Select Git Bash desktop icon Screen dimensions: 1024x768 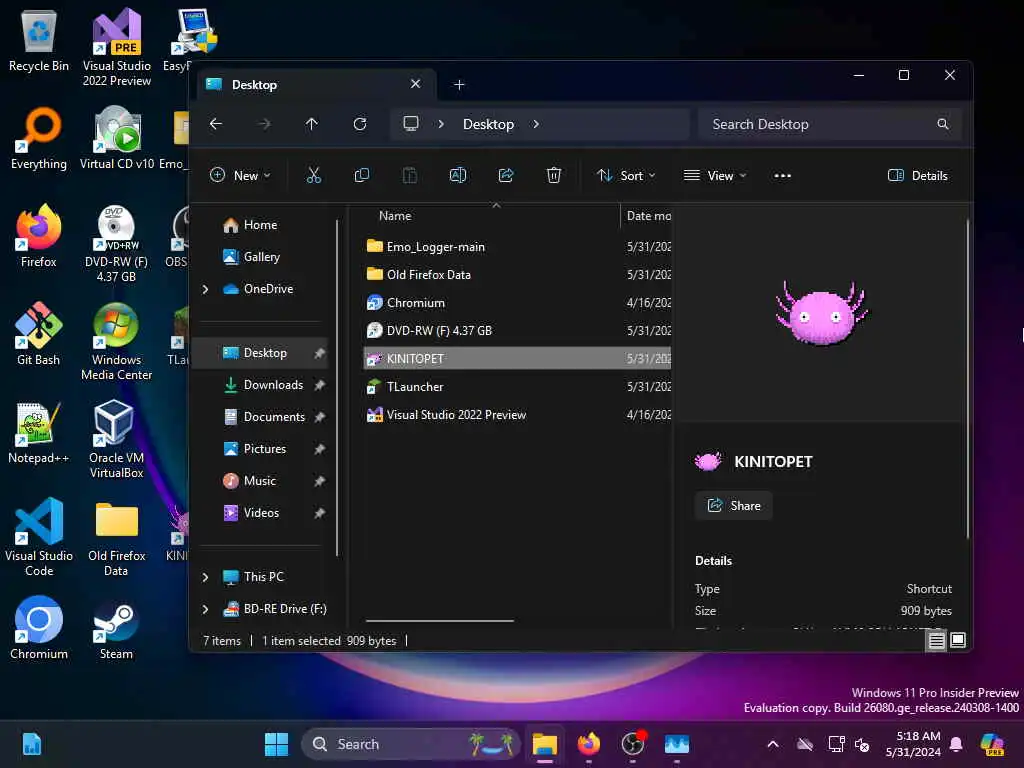(39, 334)
